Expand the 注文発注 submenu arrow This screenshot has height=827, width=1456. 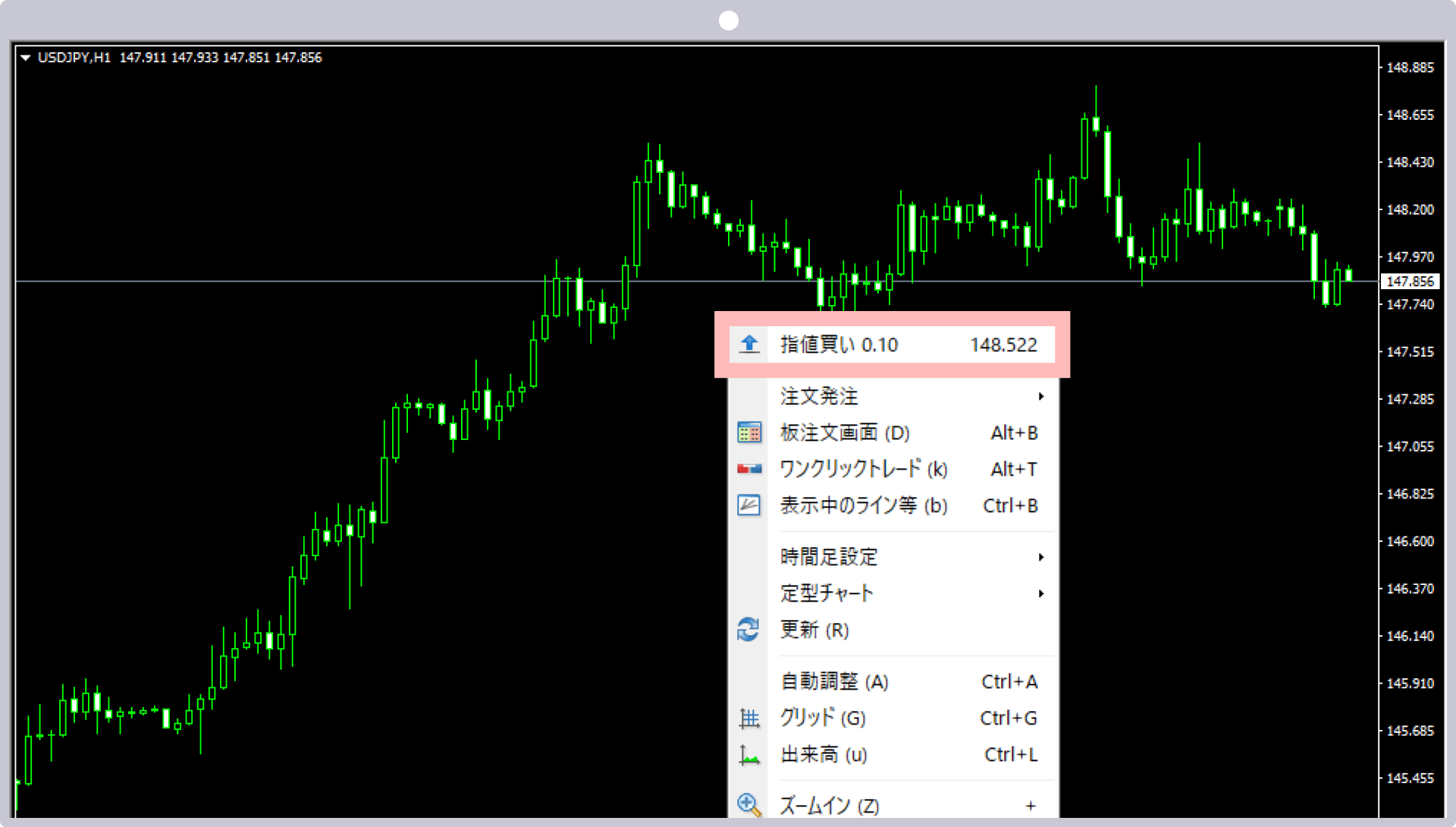(1041, 396)
